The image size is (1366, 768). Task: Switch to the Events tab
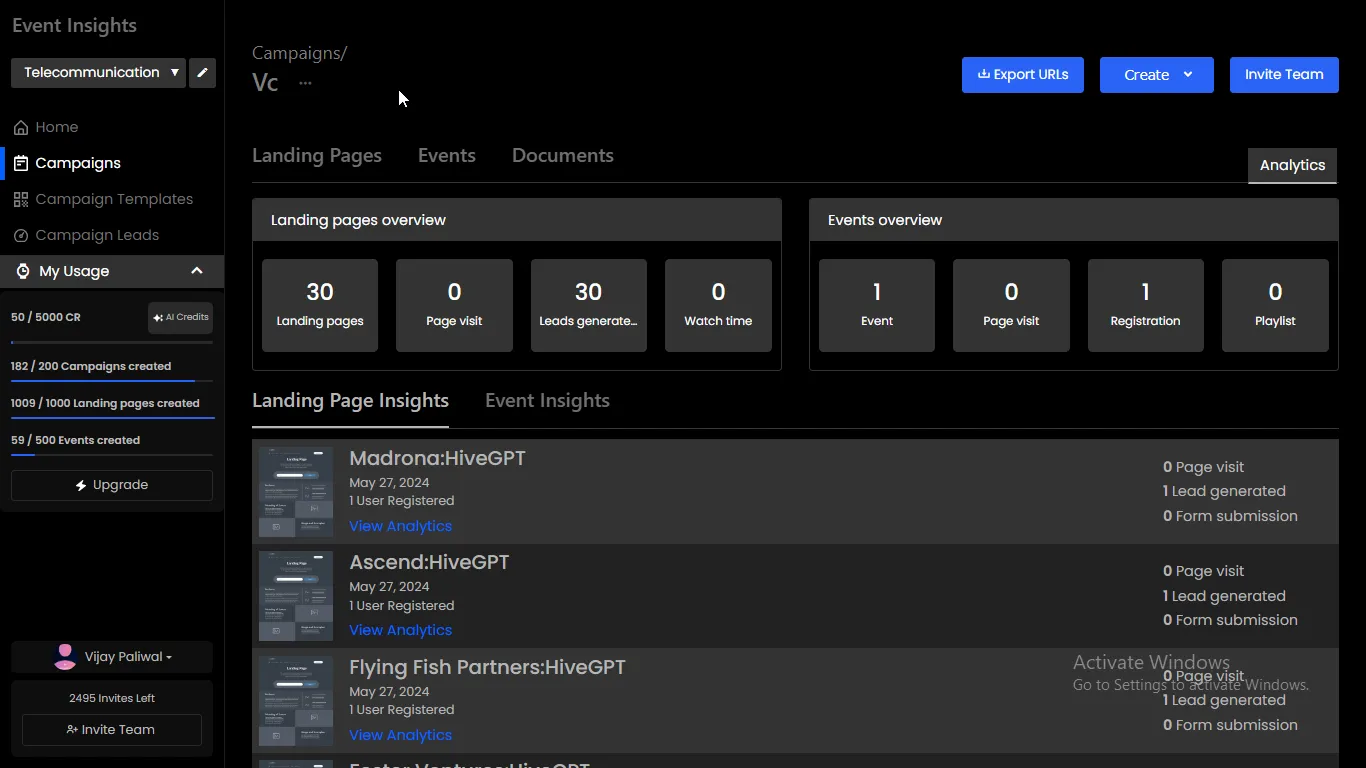tap(447, 156)
